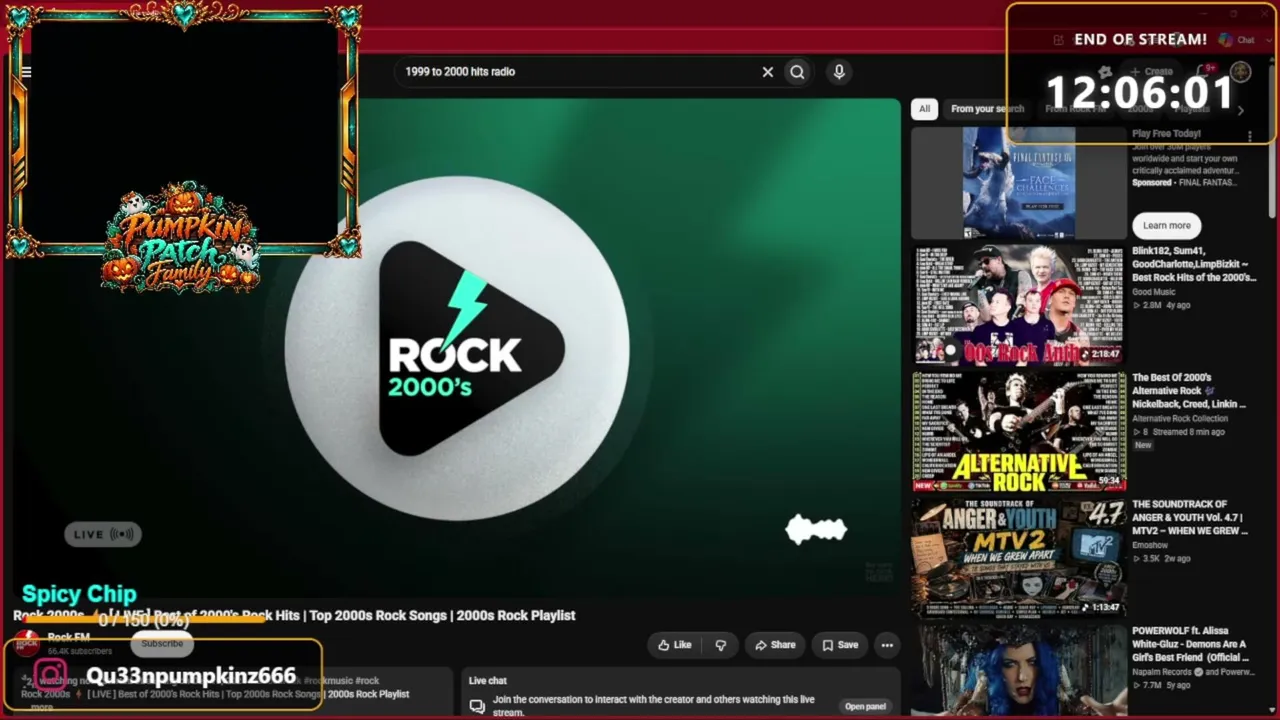Start voice search with the microphone icon
The width and height of the screenshot is (1280, 720).
point(839,72)
